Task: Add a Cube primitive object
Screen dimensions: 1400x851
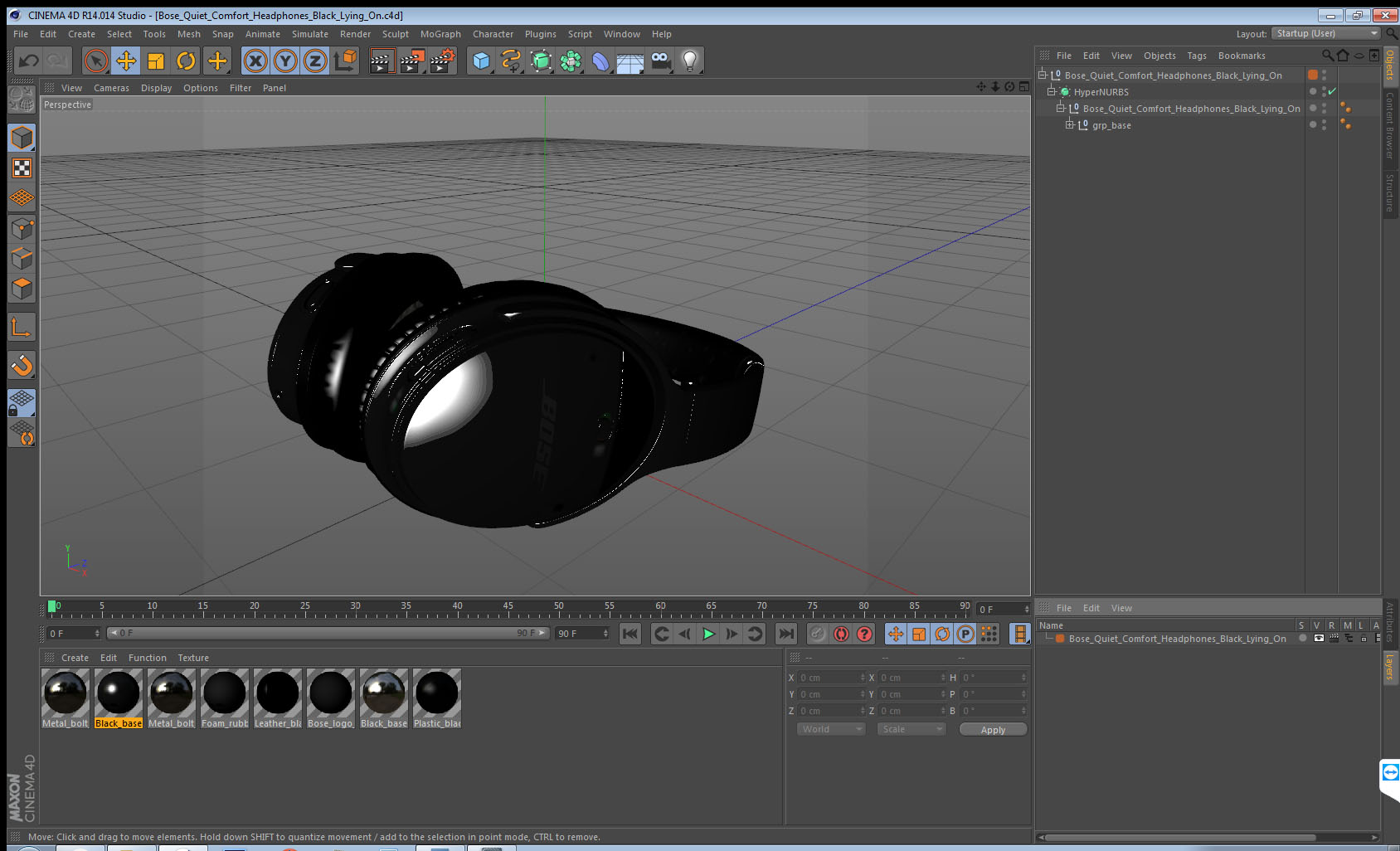Action: [x=481, y=61]
